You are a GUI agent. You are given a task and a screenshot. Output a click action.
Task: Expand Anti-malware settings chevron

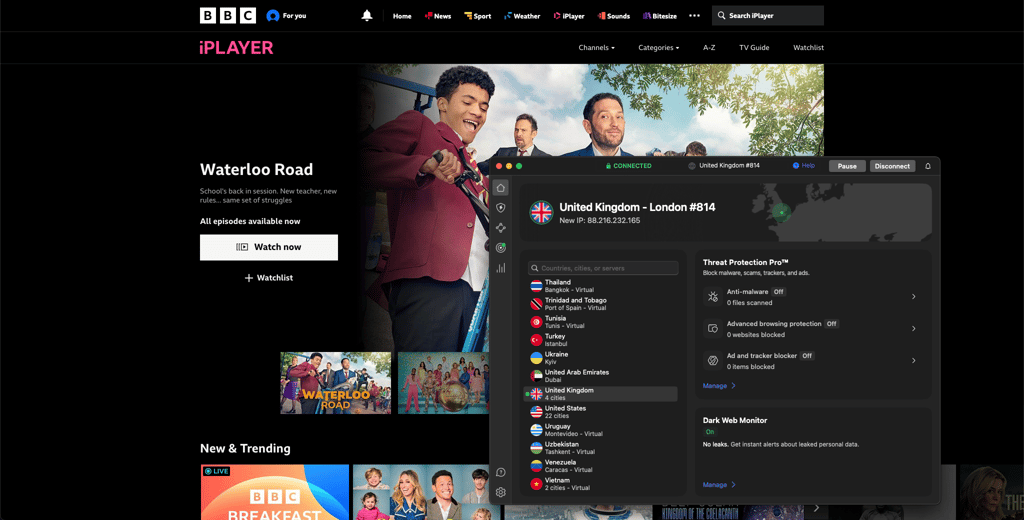[914, 297]
